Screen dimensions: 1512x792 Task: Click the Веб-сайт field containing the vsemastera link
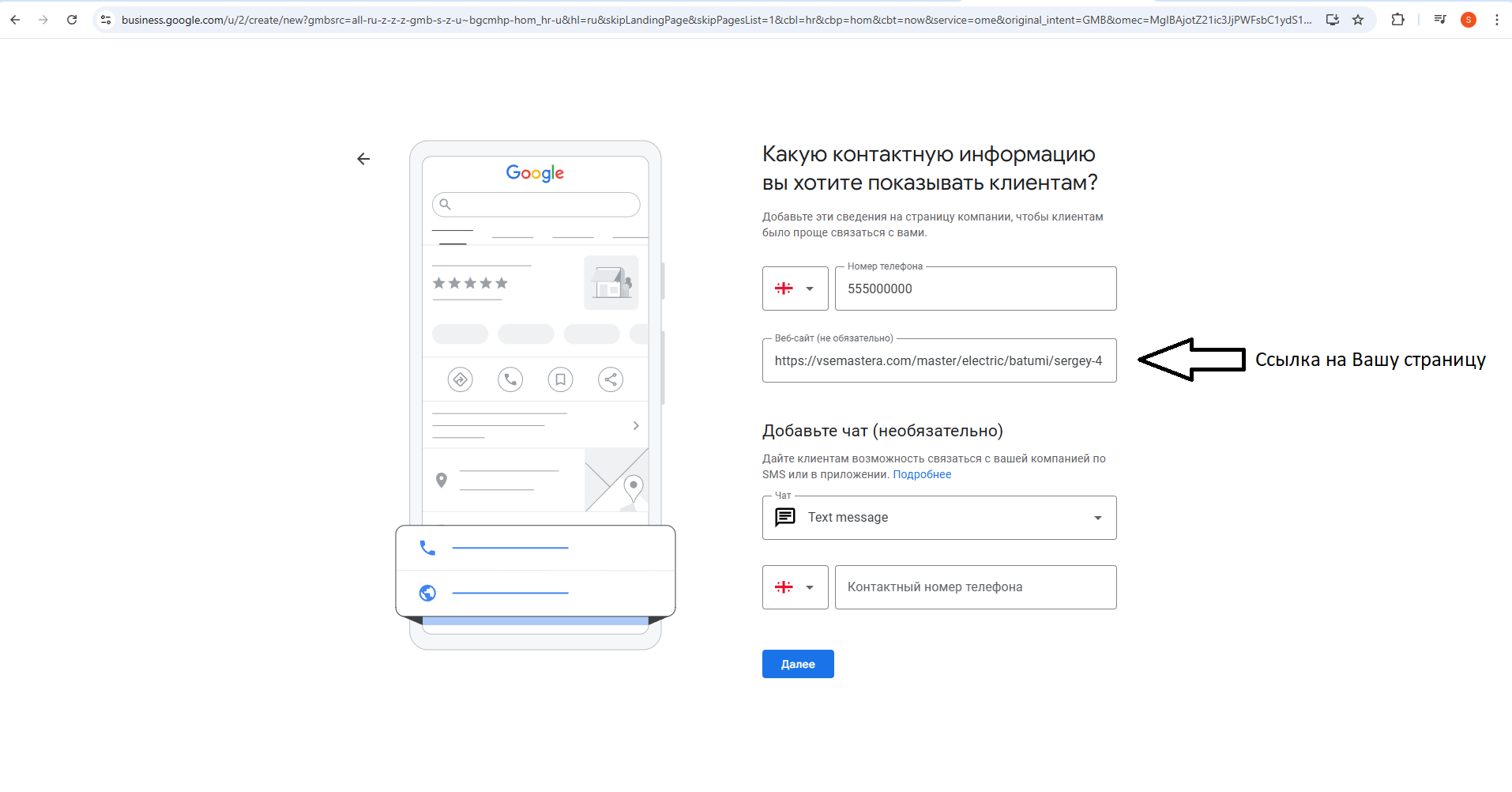(x=938, y=361)
